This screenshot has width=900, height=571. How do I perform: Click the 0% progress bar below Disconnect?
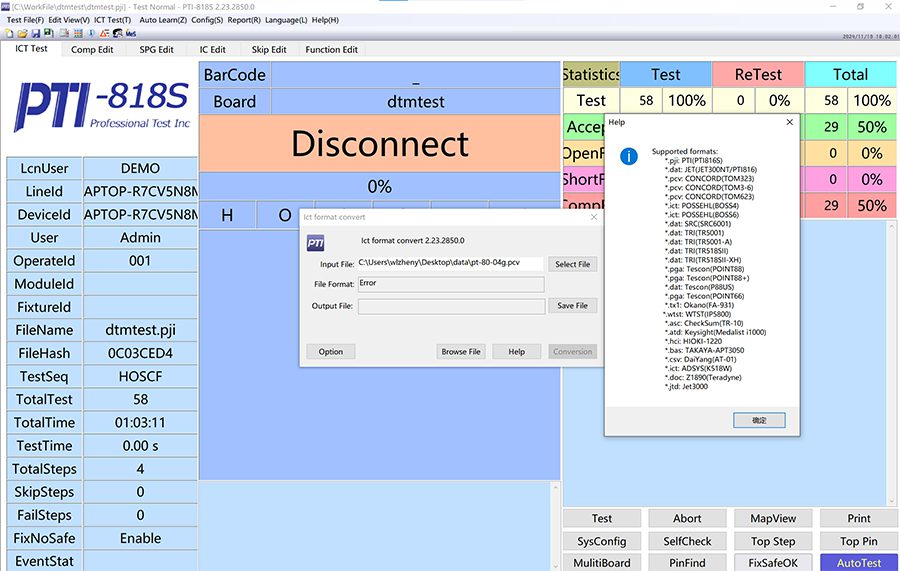[379, 187]
